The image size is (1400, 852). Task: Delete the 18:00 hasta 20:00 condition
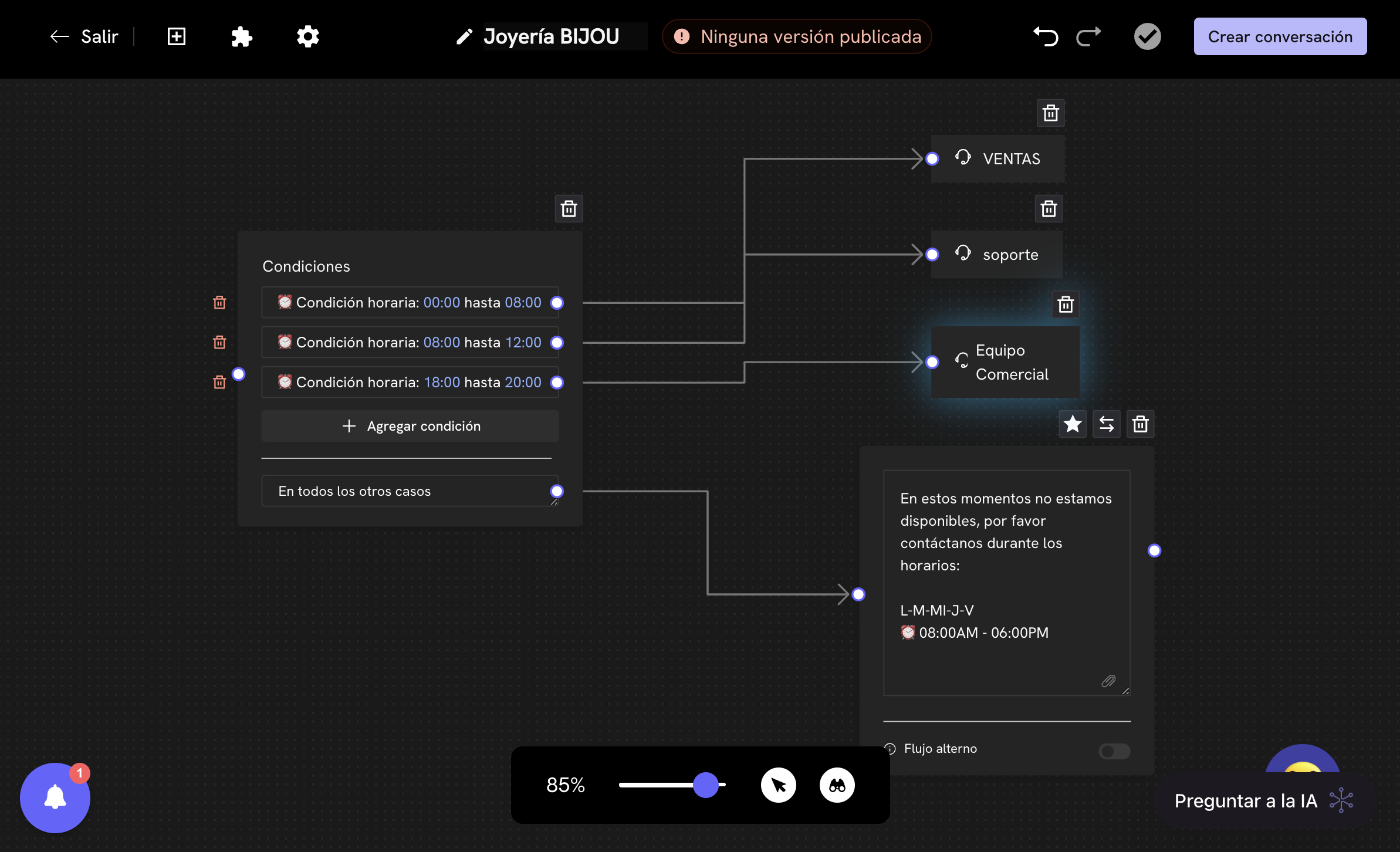[219, 382]
